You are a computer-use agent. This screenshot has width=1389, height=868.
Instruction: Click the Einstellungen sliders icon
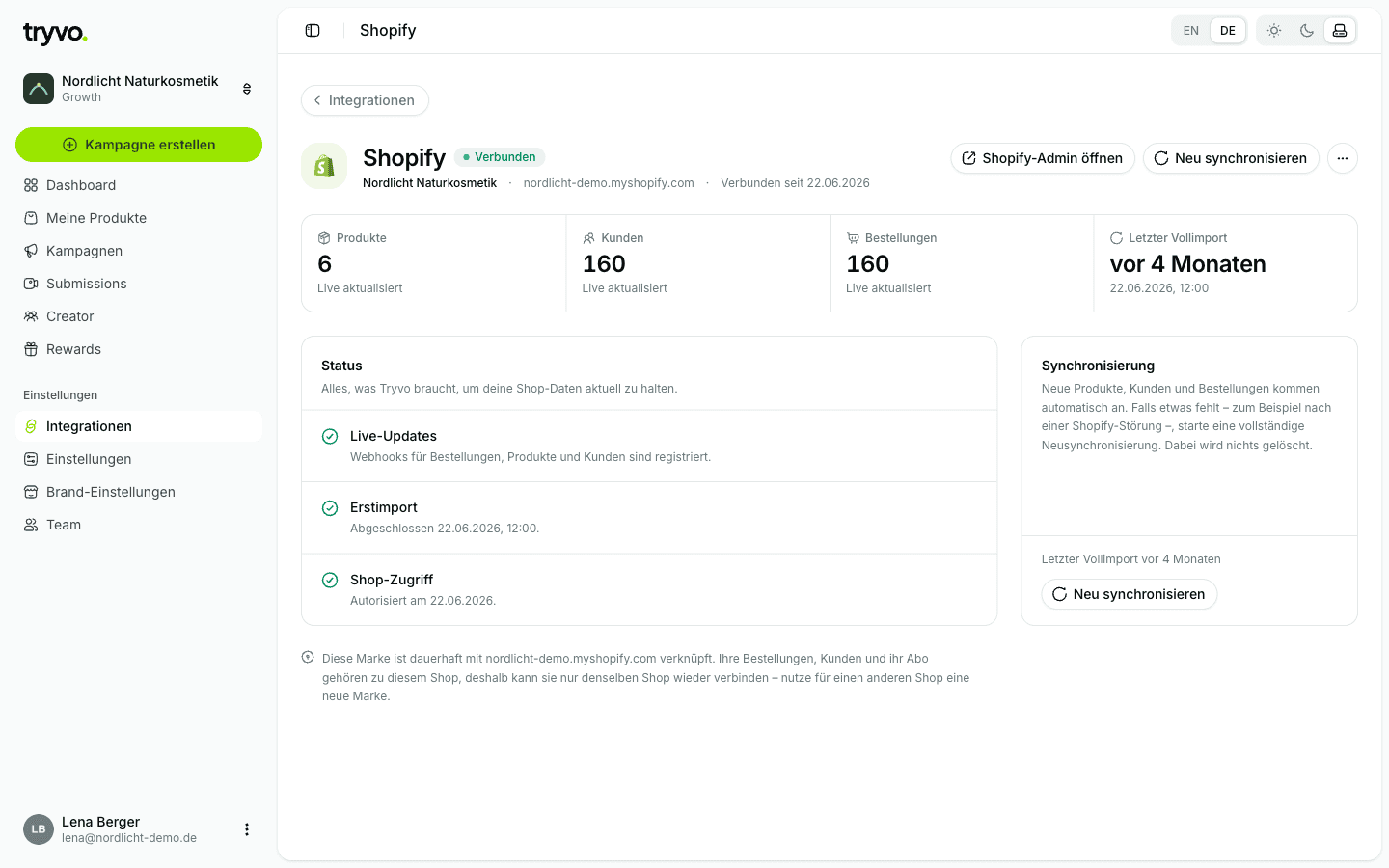coord(31,459)
